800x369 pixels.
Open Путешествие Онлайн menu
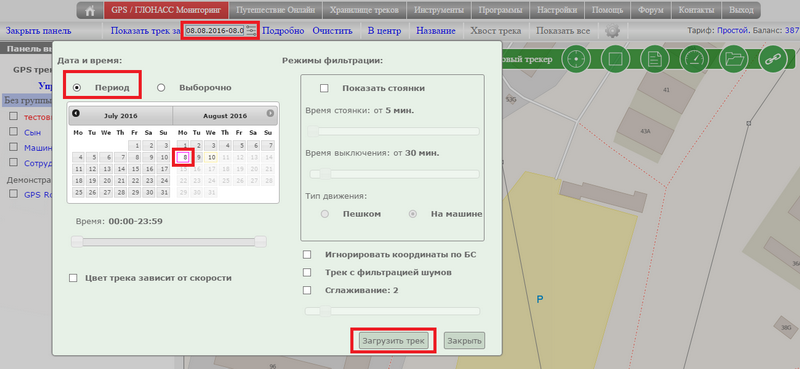pos(276,10)
